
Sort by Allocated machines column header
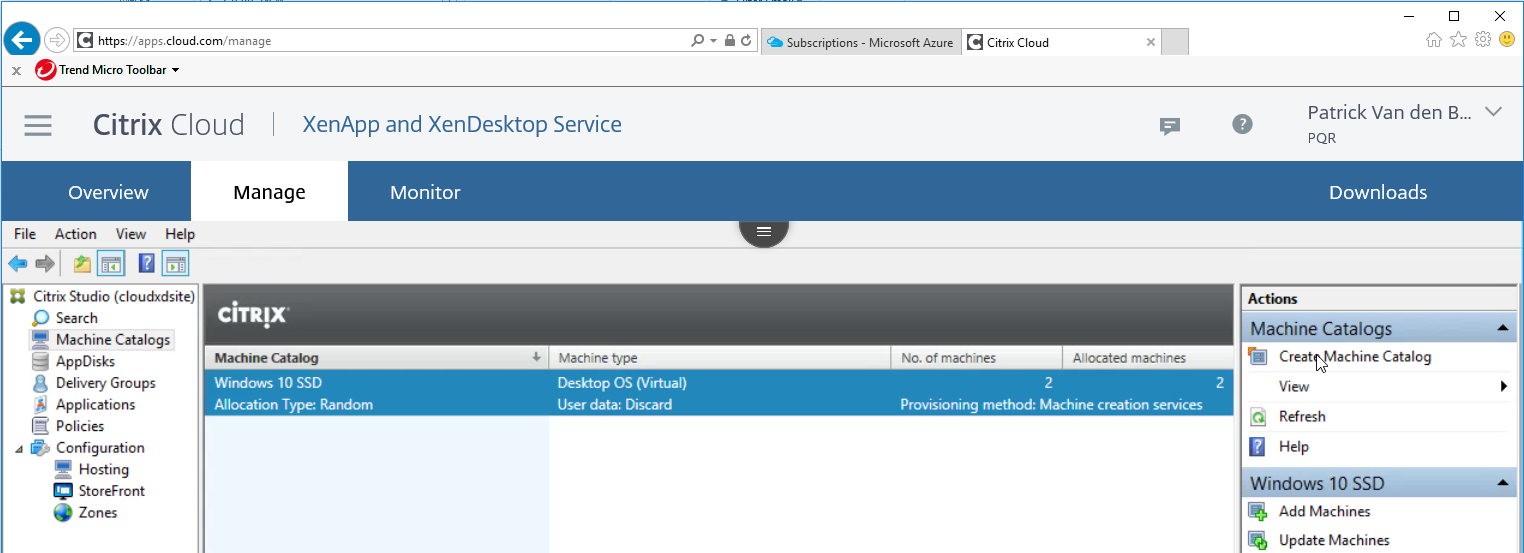click(1148, 358)
